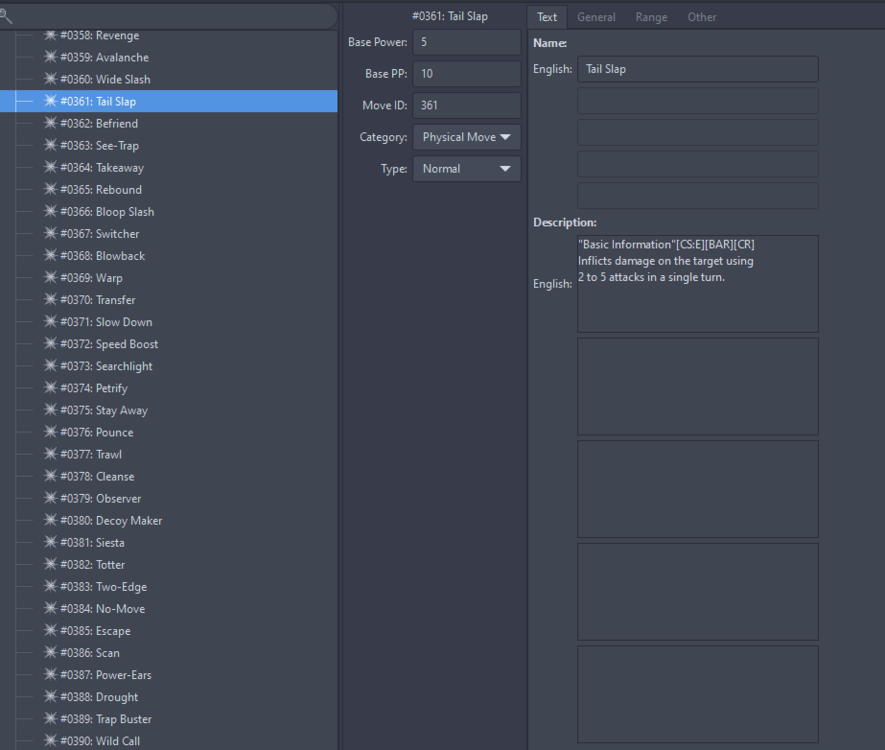Screen dimensions: 885x750
Task: Open the Category dropdown showing Physical Move
Action: coord(466,137)
